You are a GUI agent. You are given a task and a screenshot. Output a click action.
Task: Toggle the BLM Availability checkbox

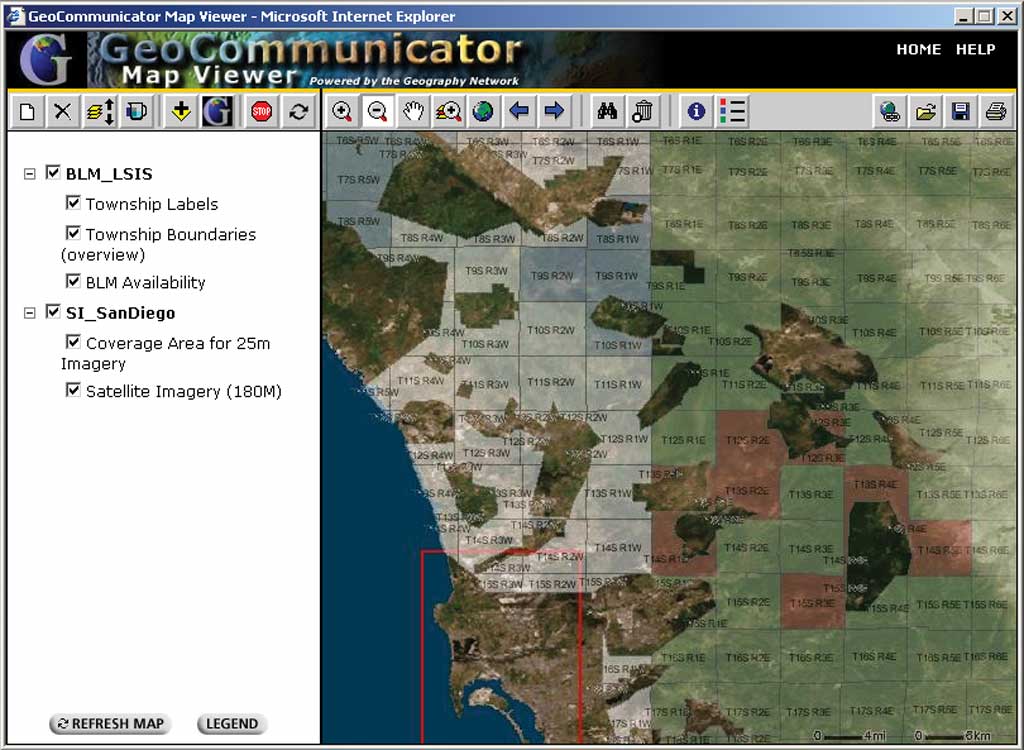(73, 281)
